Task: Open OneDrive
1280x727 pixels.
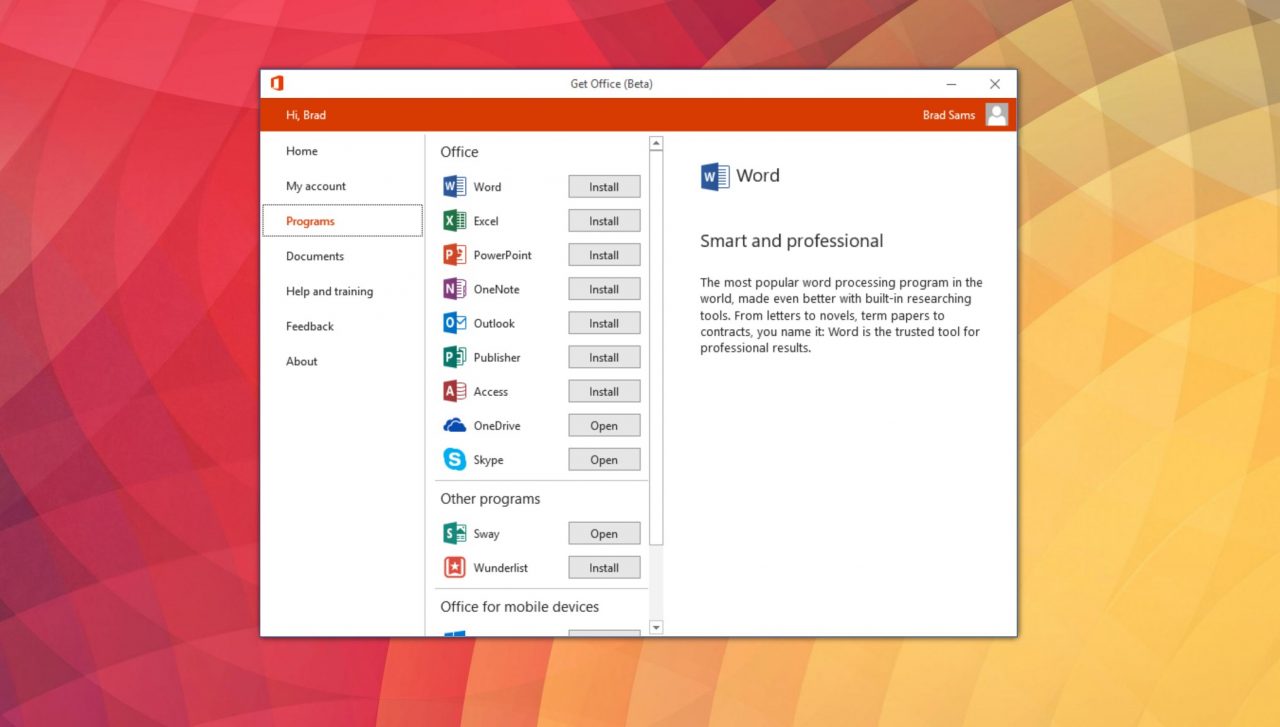Action: [604, 425]
